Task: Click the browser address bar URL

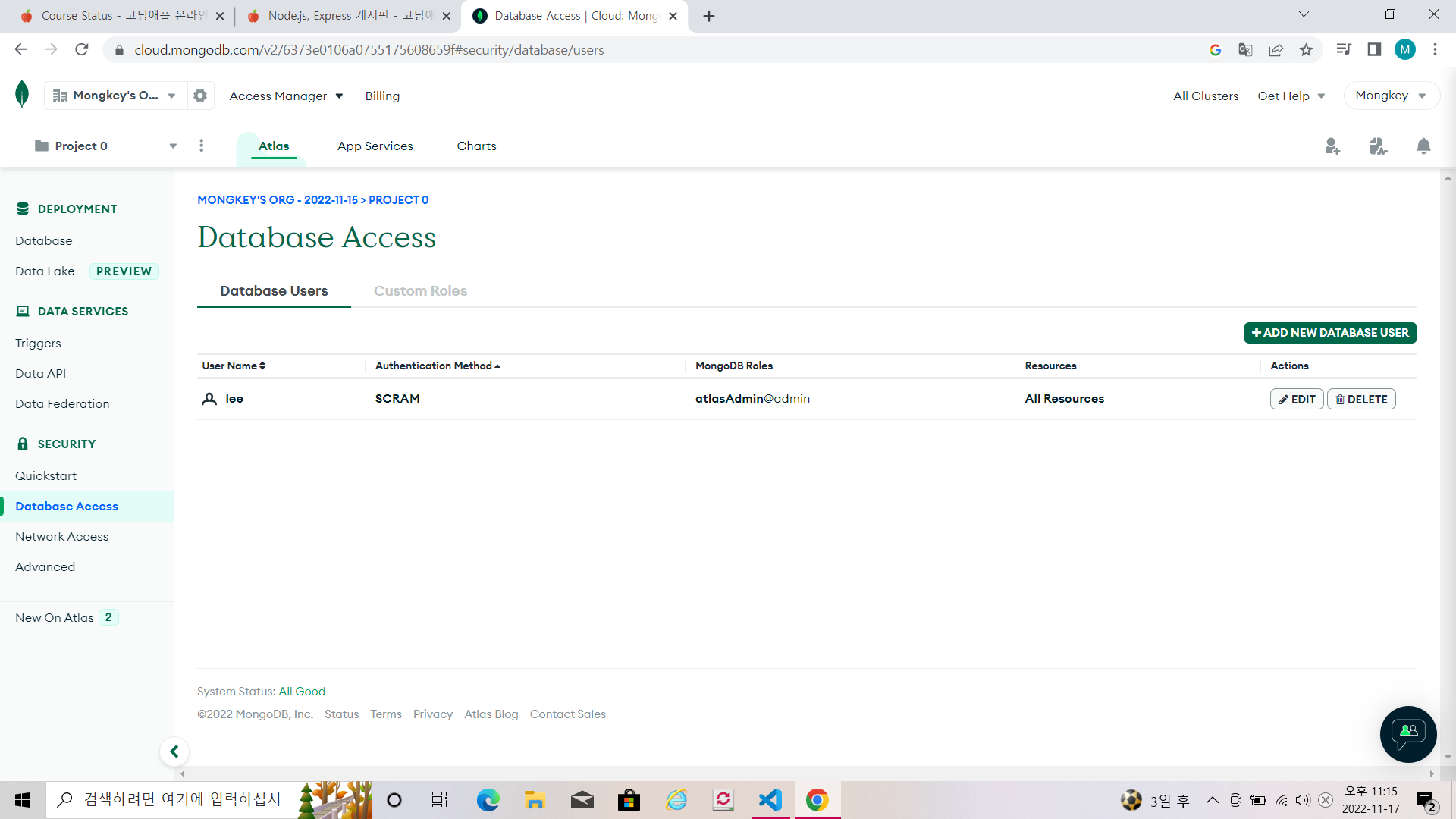Action: (369, 50)
